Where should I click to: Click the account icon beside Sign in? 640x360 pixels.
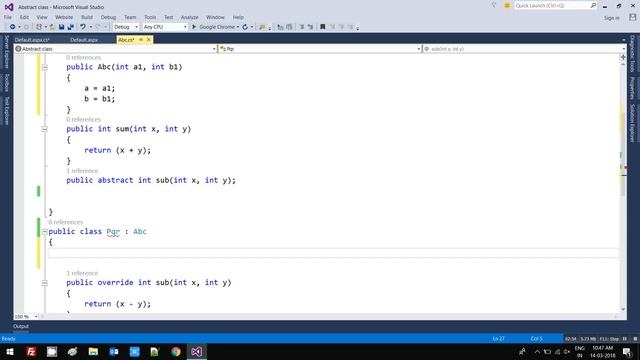(632, 17)
